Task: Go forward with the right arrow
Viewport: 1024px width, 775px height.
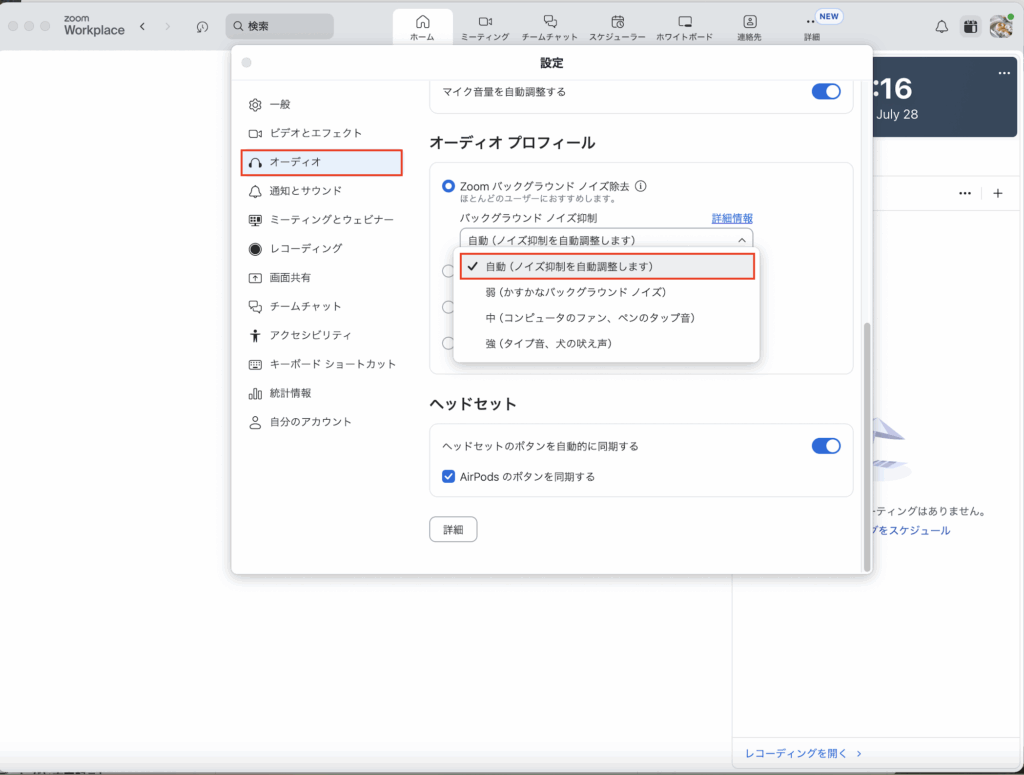Action: tap(168, 26)
